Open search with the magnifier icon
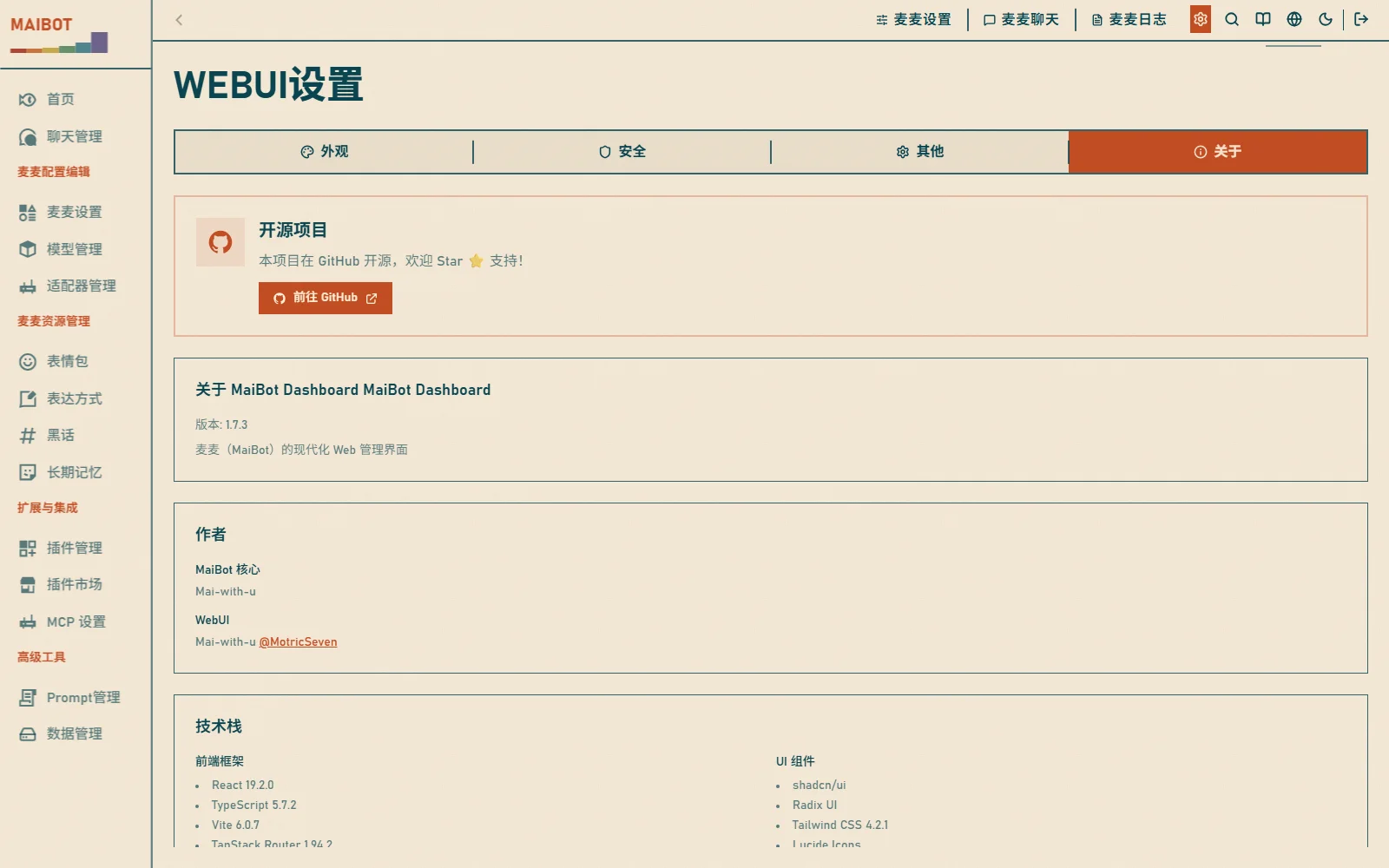This screenshot has width=1389, height=868. click(x=1232, y=19)
